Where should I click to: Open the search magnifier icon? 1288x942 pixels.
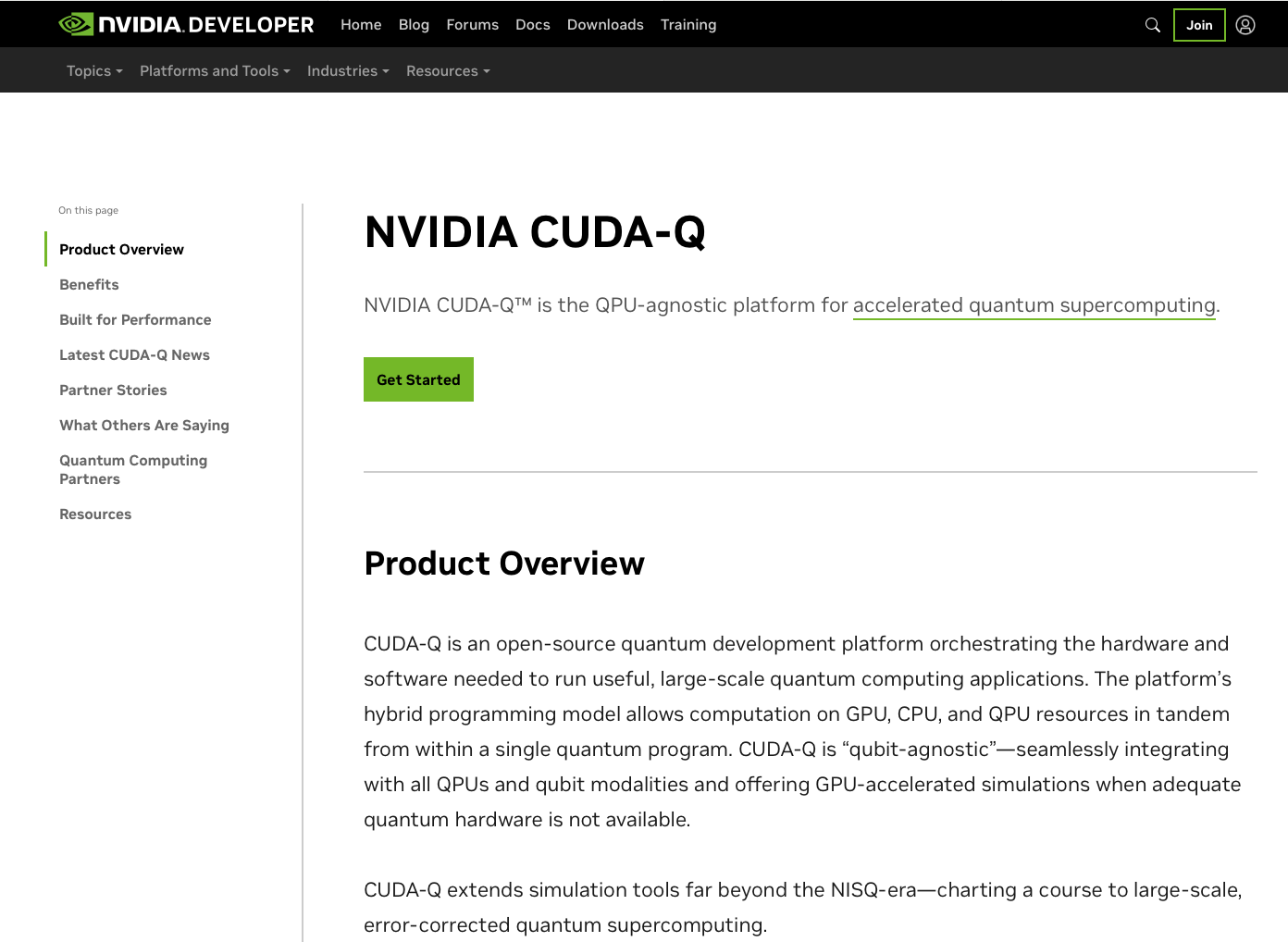click(x=1152, y=25)
